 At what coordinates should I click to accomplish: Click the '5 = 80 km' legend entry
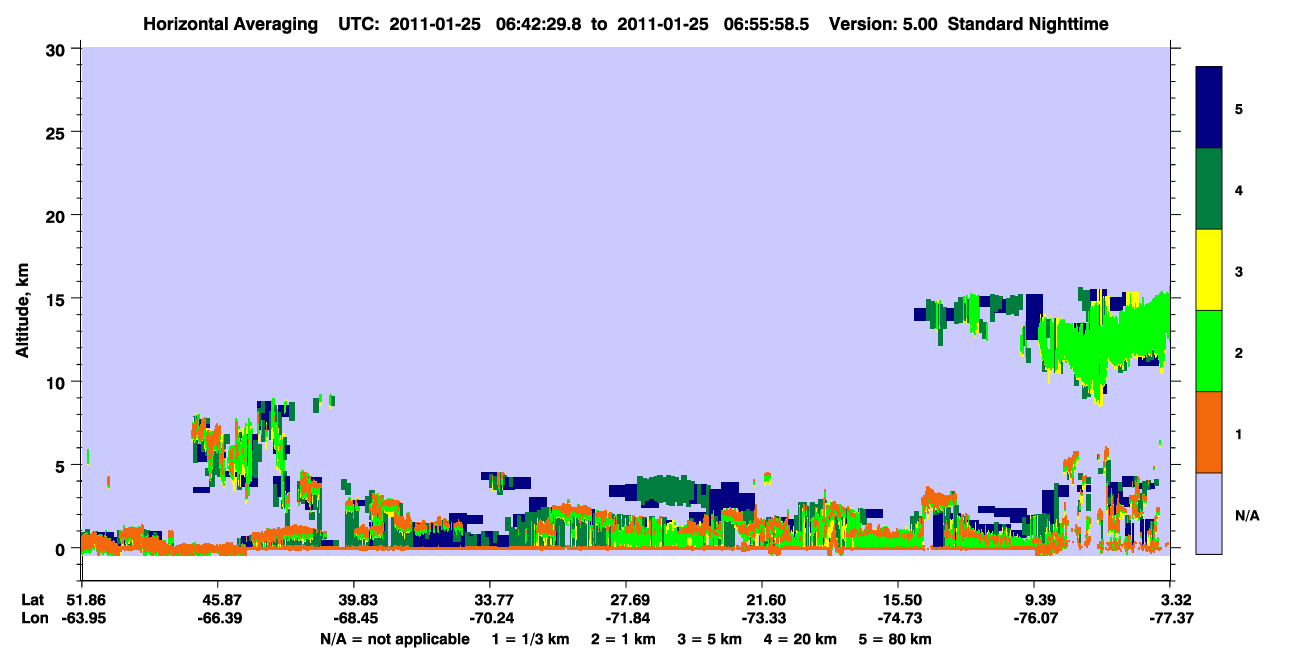(896, 638)
